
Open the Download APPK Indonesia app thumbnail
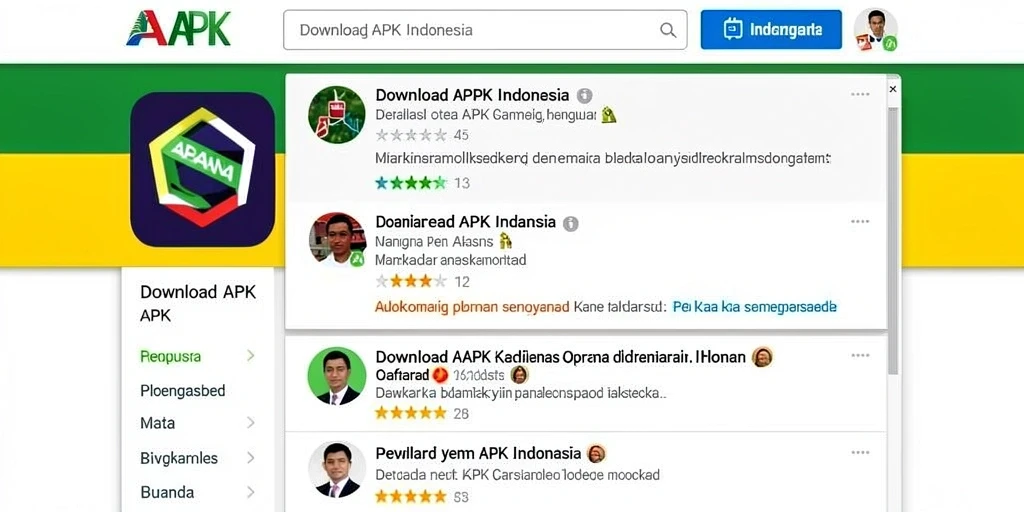click(336, 114)
